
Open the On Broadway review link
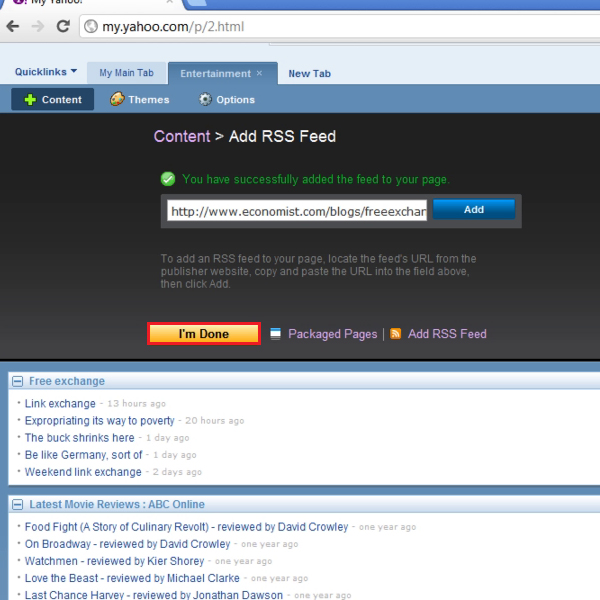pyautogui.click(x=127, y=544)
